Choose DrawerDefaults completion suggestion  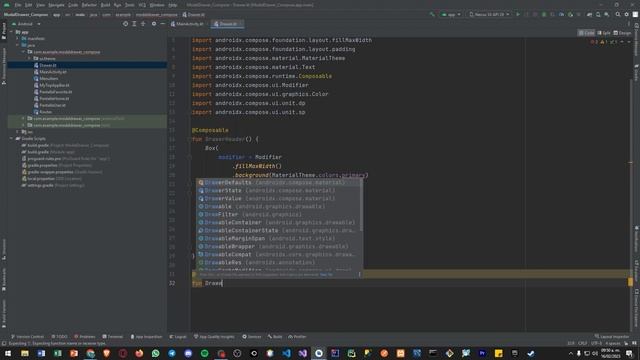click(x=279, y=182)
